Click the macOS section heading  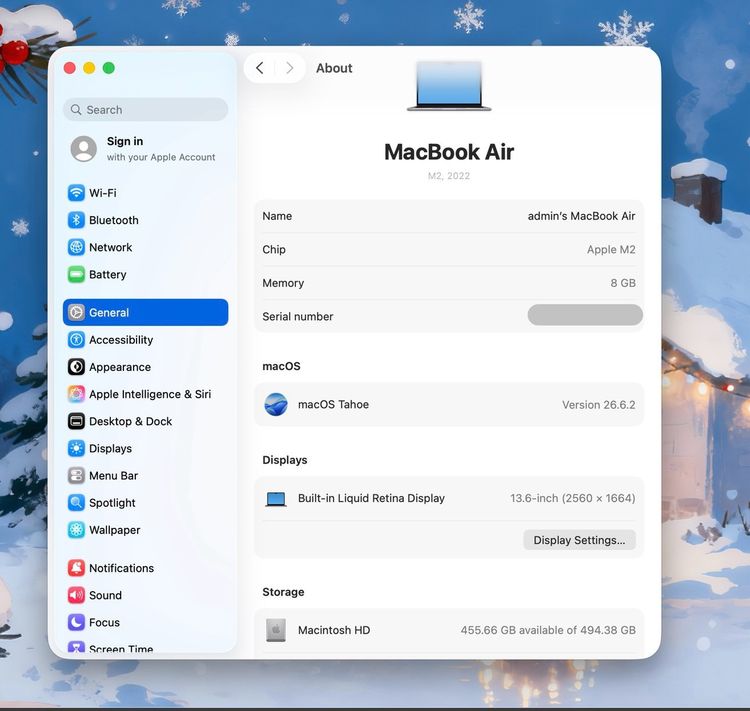(x=281, y=367)
